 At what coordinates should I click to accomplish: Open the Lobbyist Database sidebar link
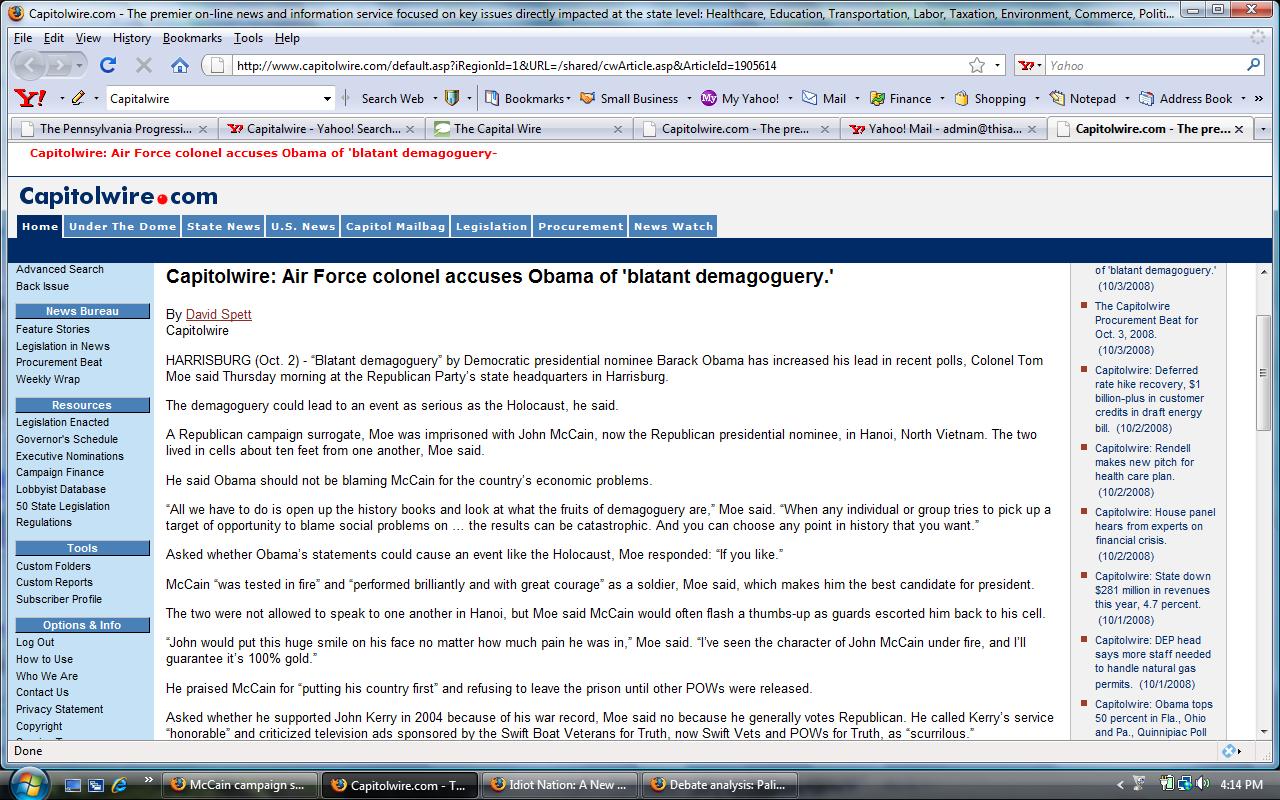click(60, 489)
